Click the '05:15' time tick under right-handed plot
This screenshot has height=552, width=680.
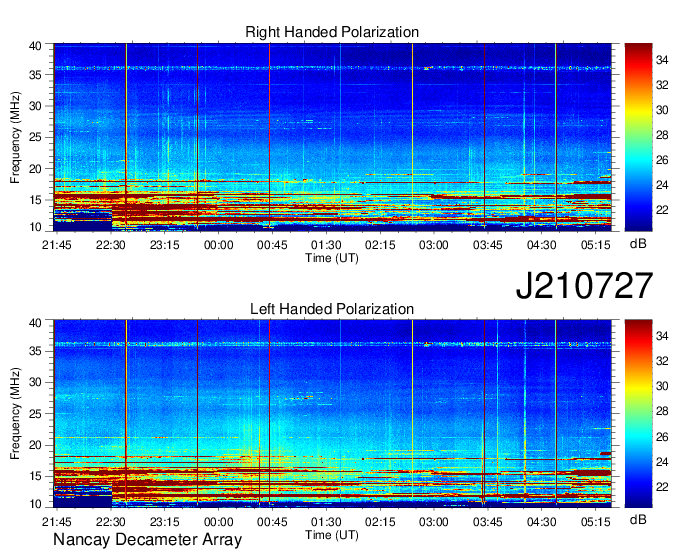(596, 245)
